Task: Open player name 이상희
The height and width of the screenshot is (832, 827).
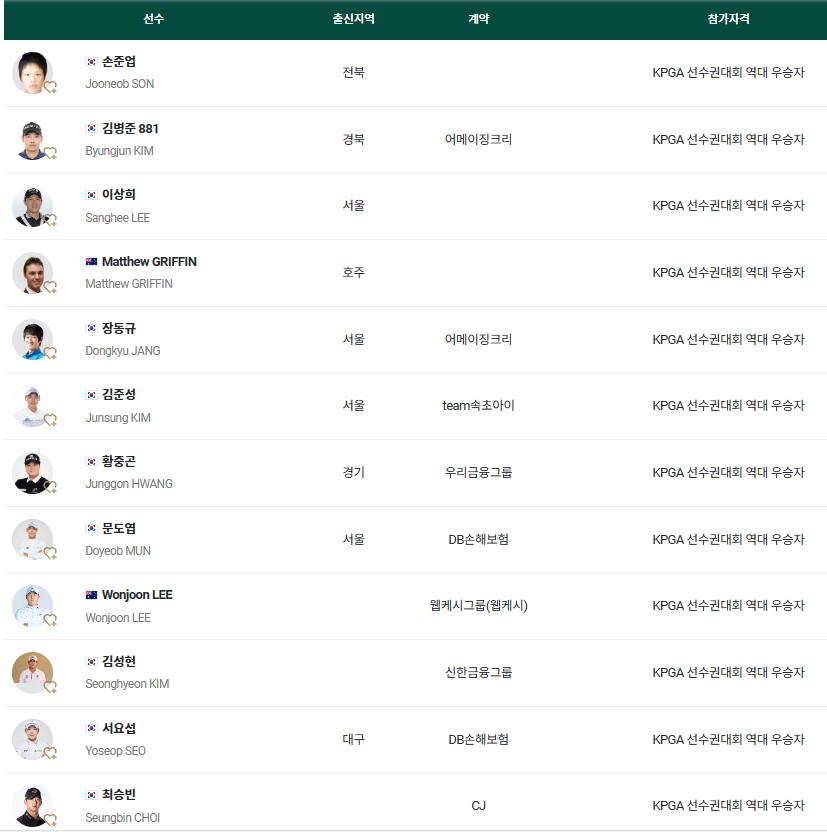Action: point(119,195)
